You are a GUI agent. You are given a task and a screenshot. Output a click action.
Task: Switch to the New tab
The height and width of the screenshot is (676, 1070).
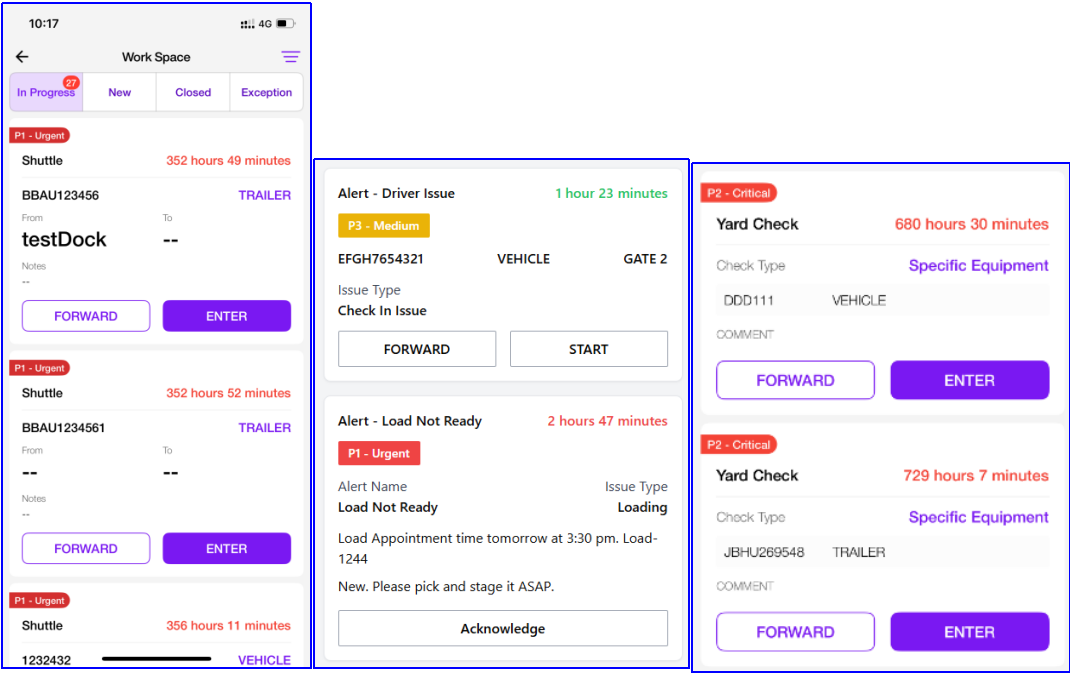click(x=119, y=92)
